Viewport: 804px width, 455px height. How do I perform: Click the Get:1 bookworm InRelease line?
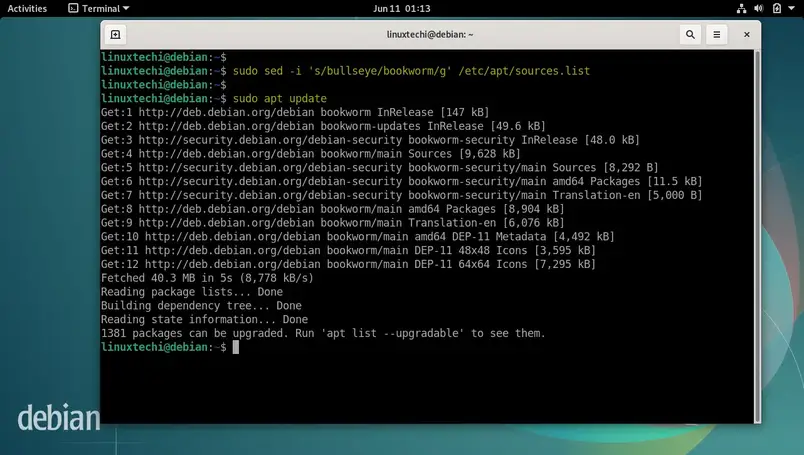295,112
